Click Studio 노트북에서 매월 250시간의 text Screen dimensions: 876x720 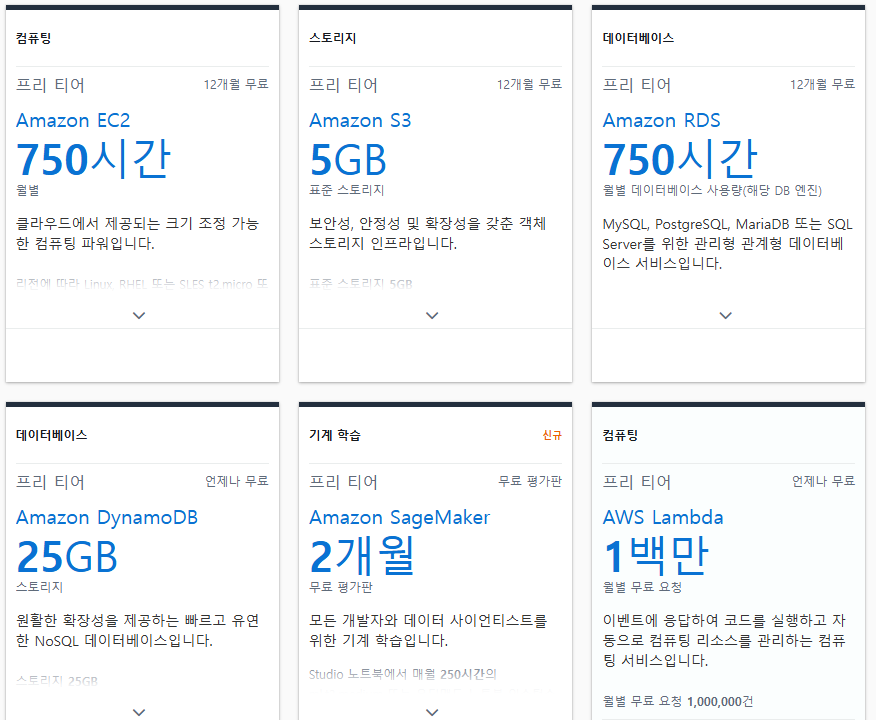pyautogui.click(x=403, y=674)
